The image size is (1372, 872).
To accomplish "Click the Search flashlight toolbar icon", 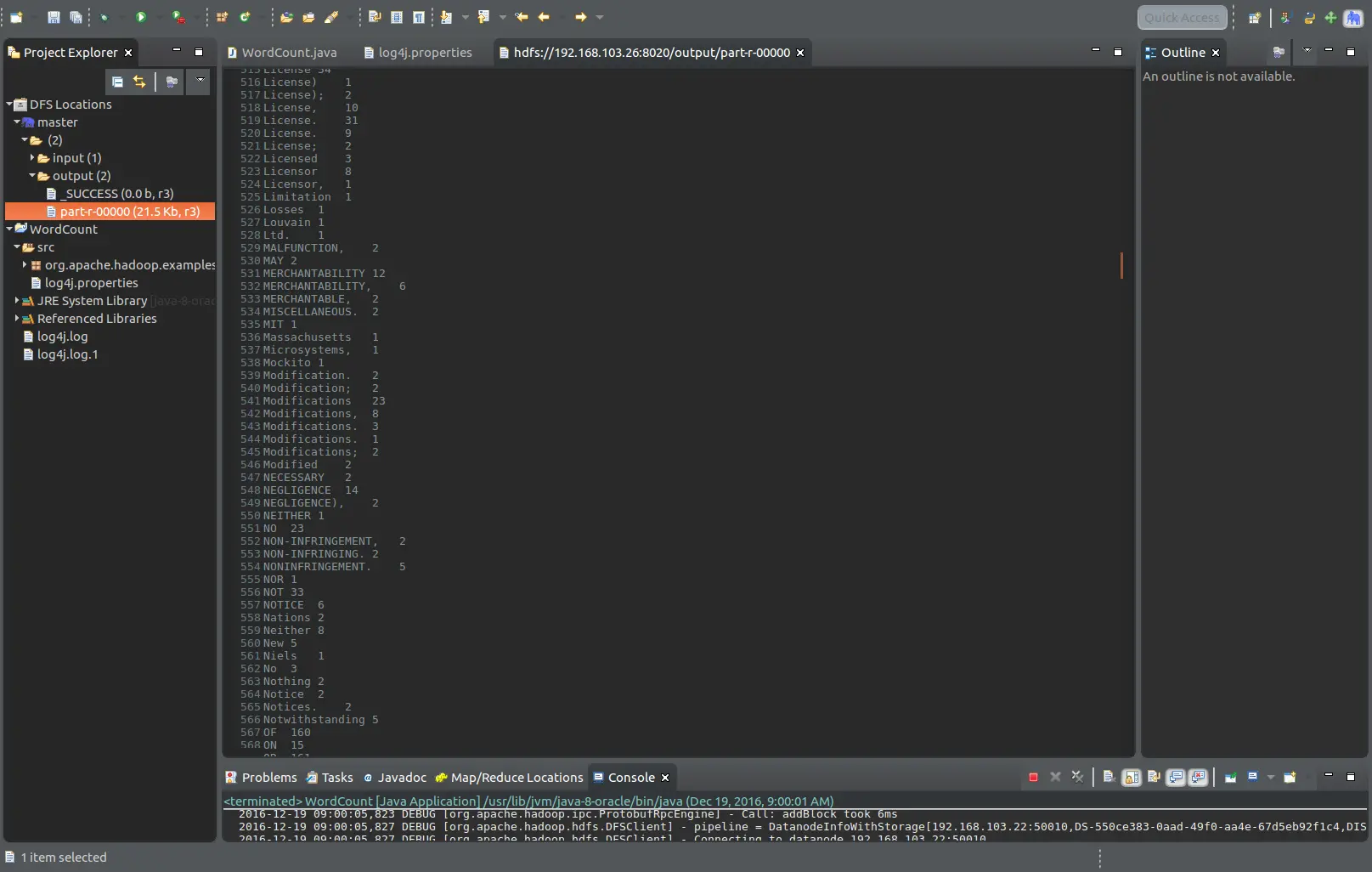I will (331, 17).
